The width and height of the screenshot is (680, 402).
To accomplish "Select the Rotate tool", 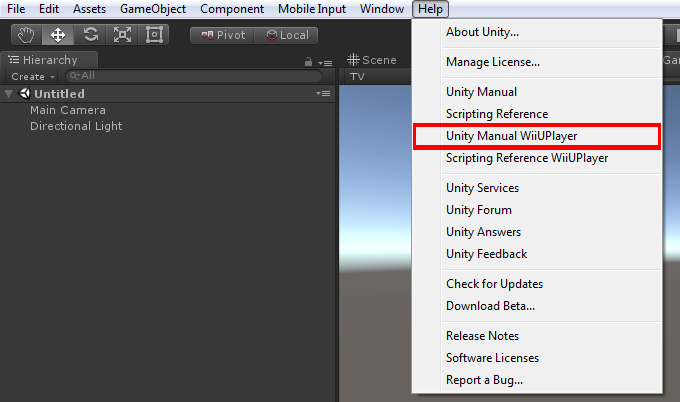I will 90,35.
